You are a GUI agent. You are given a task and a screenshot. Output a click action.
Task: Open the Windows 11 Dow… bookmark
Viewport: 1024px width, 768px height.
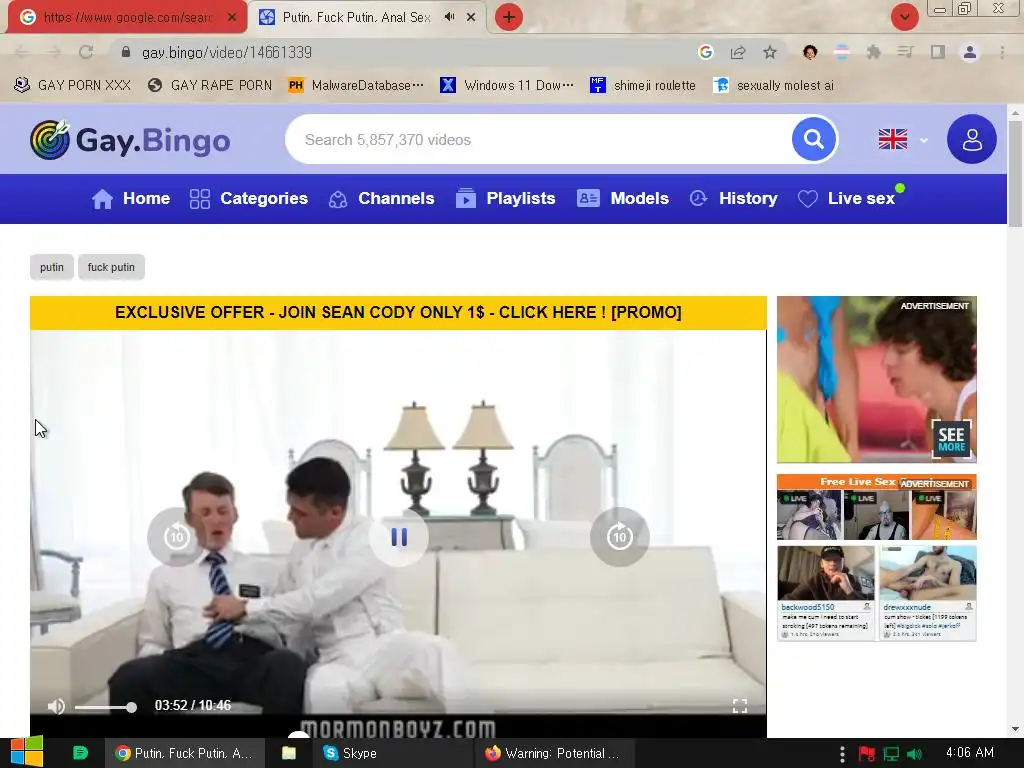507,86
